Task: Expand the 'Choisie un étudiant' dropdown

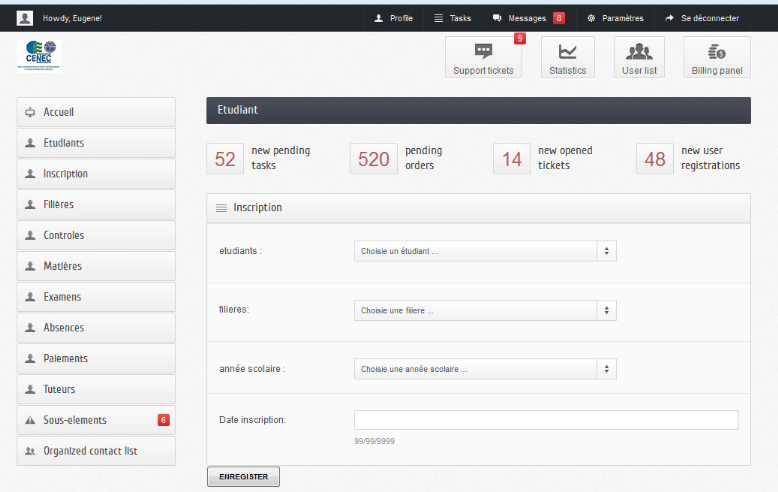Action: pyautogui.click(x=485, y=251)
